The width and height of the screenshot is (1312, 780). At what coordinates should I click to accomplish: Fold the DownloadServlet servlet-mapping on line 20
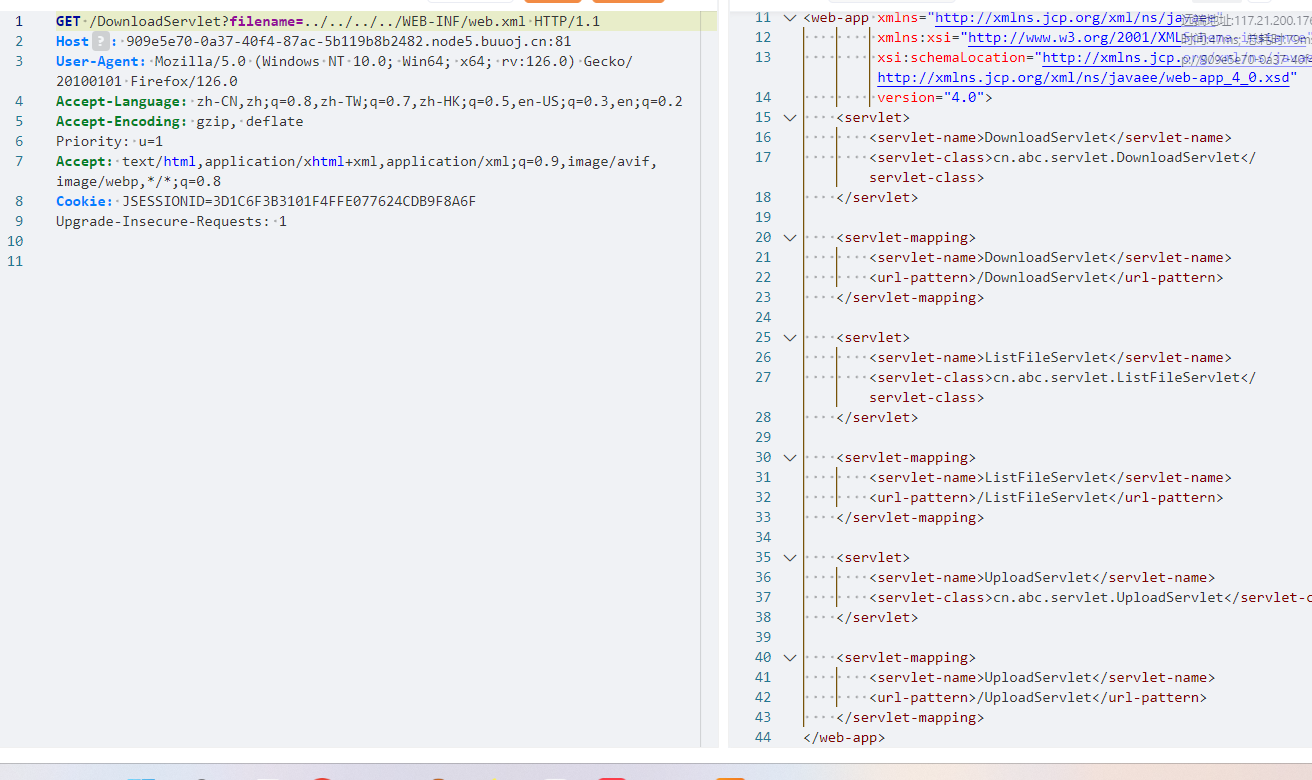tap(790, 237)
